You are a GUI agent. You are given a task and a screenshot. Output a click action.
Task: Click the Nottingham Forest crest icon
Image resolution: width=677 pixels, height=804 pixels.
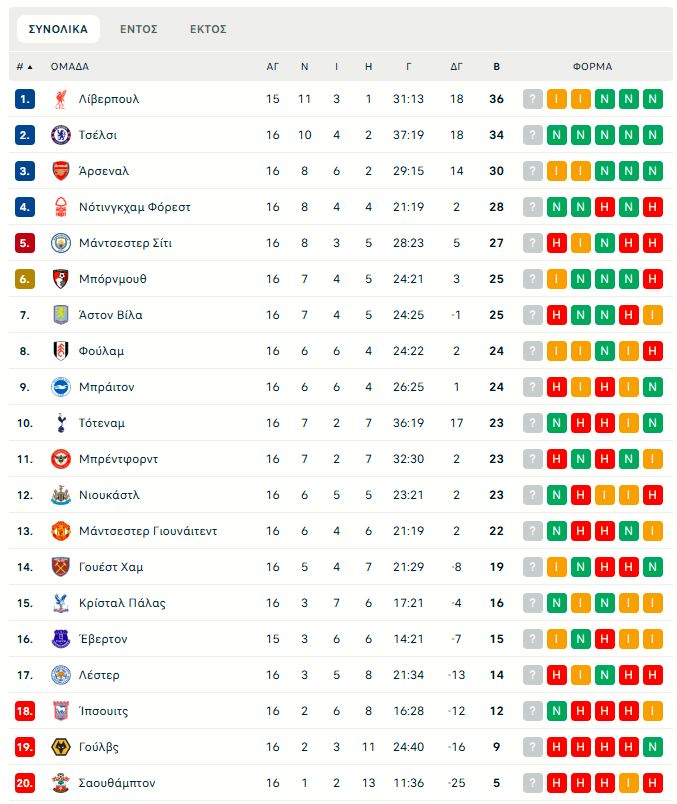tap(60, 207)
